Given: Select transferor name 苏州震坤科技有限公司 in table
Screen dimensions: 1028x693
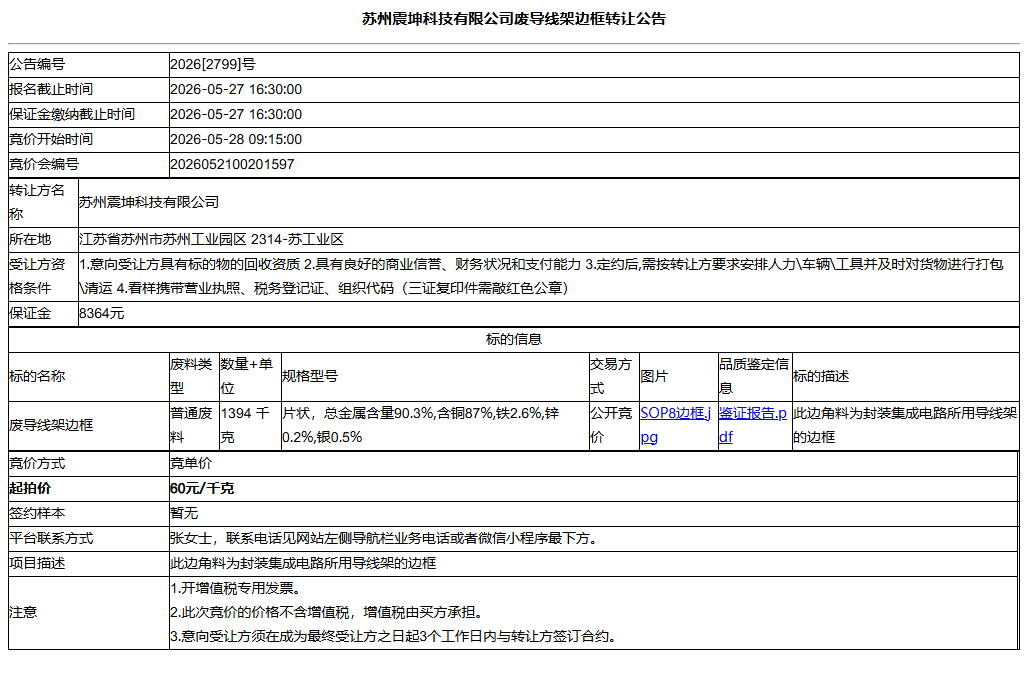Looking at the screenshot, I should point(149,202).
